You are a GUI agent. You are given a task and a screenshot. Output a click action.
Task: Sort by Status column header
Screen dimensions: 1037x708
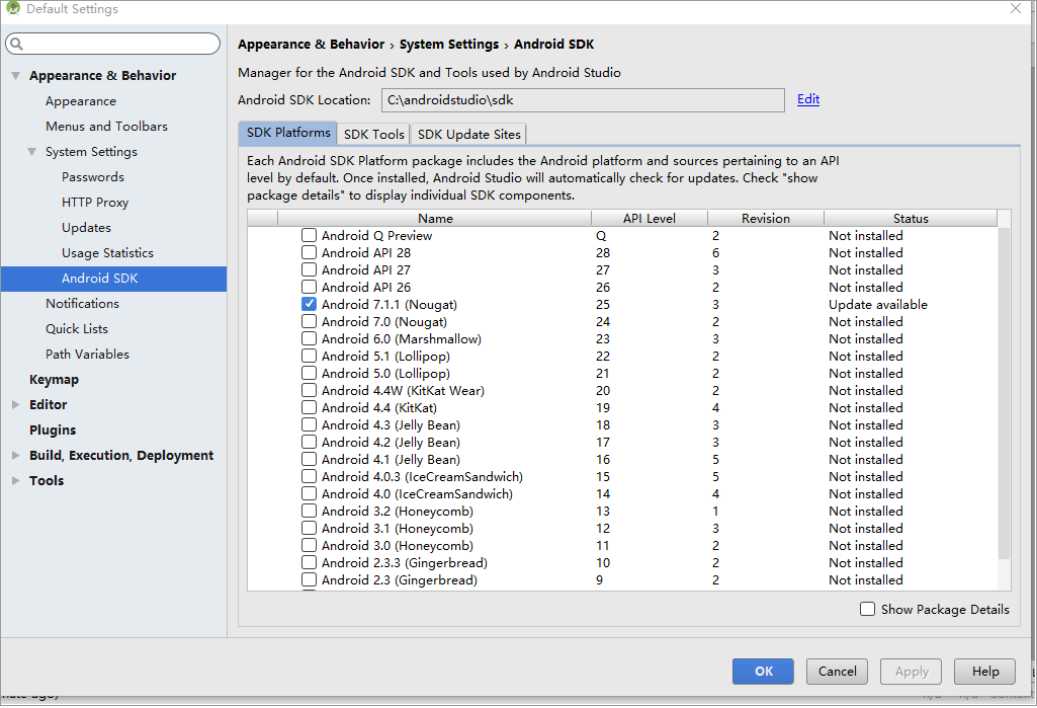(x=911, y=218)
